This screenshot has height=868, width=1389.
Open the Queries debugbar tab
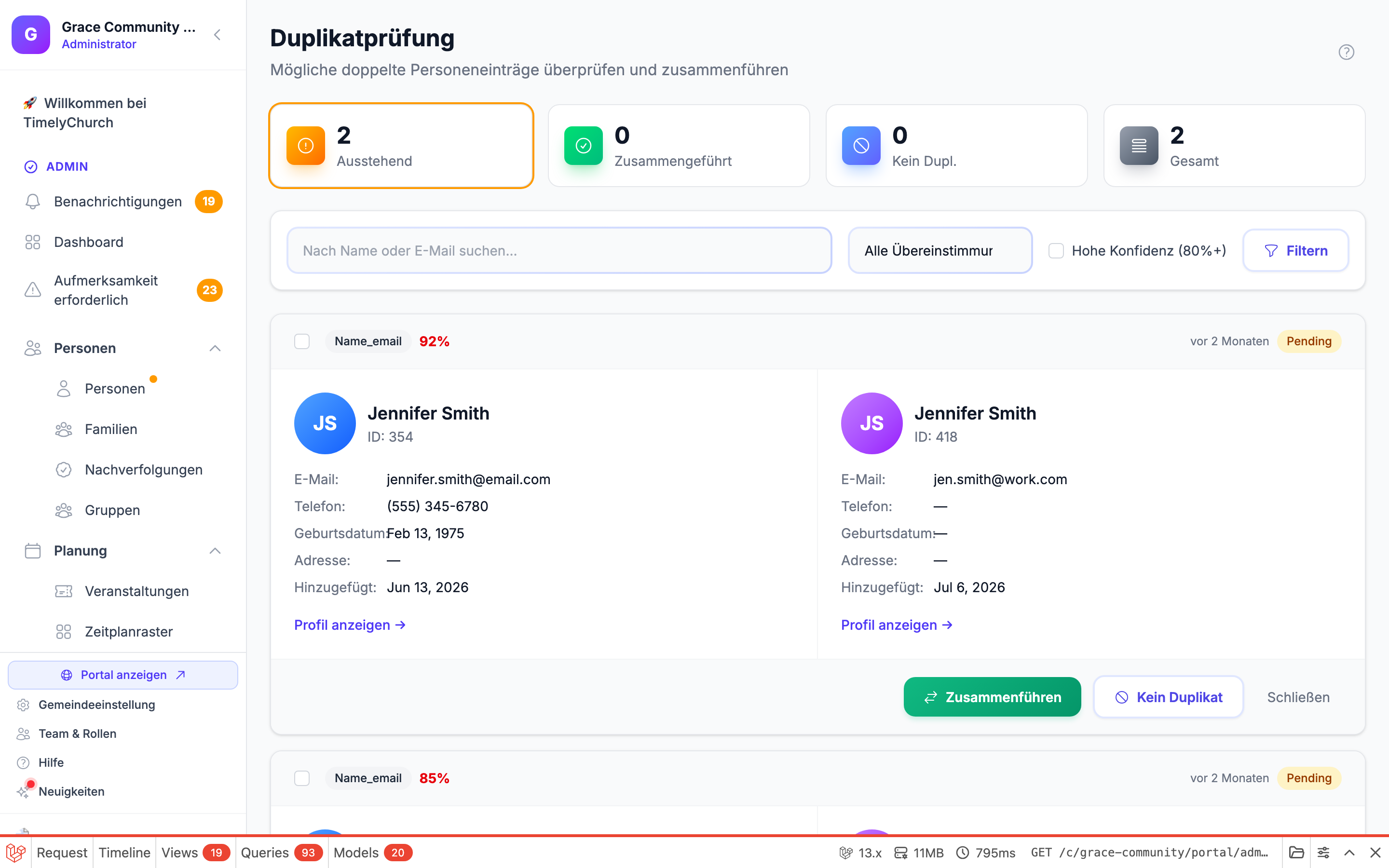click(x=281, y=853)
